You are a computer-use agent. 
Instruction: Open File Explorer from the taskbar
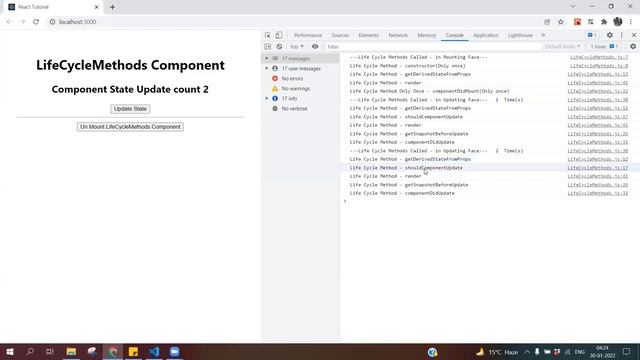[x=71, y=351]
